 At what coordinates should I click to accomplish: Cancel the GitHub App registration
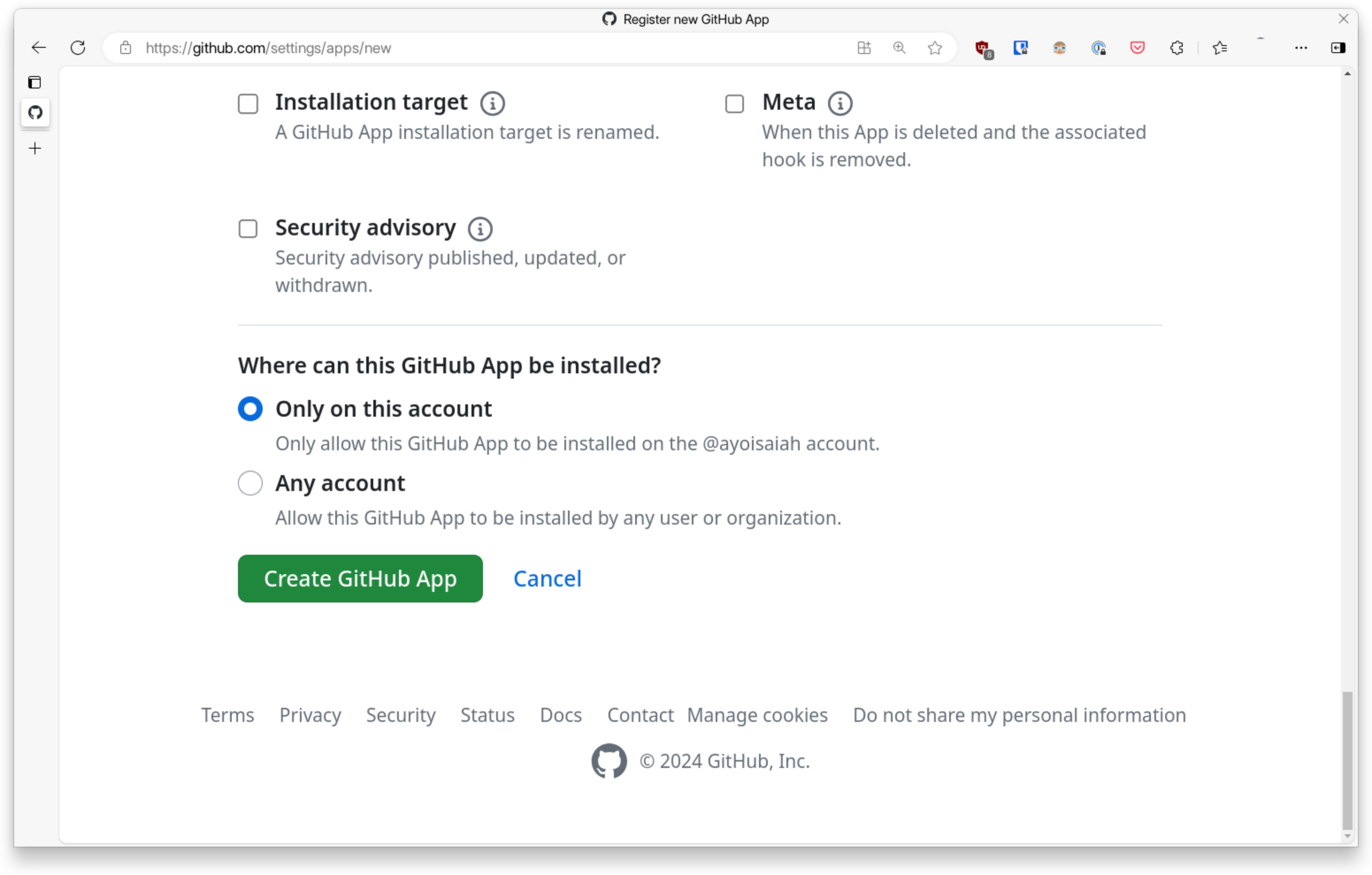547,578
